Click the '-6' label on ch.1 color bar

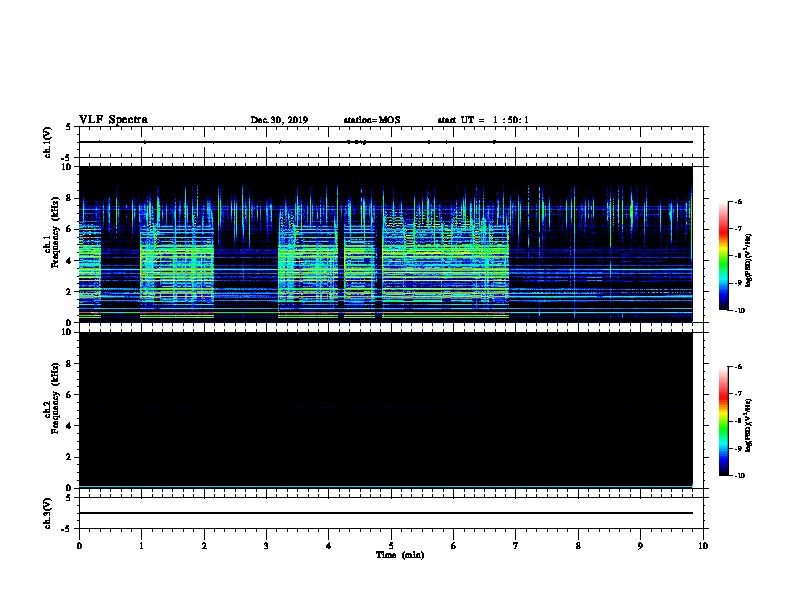738,201
